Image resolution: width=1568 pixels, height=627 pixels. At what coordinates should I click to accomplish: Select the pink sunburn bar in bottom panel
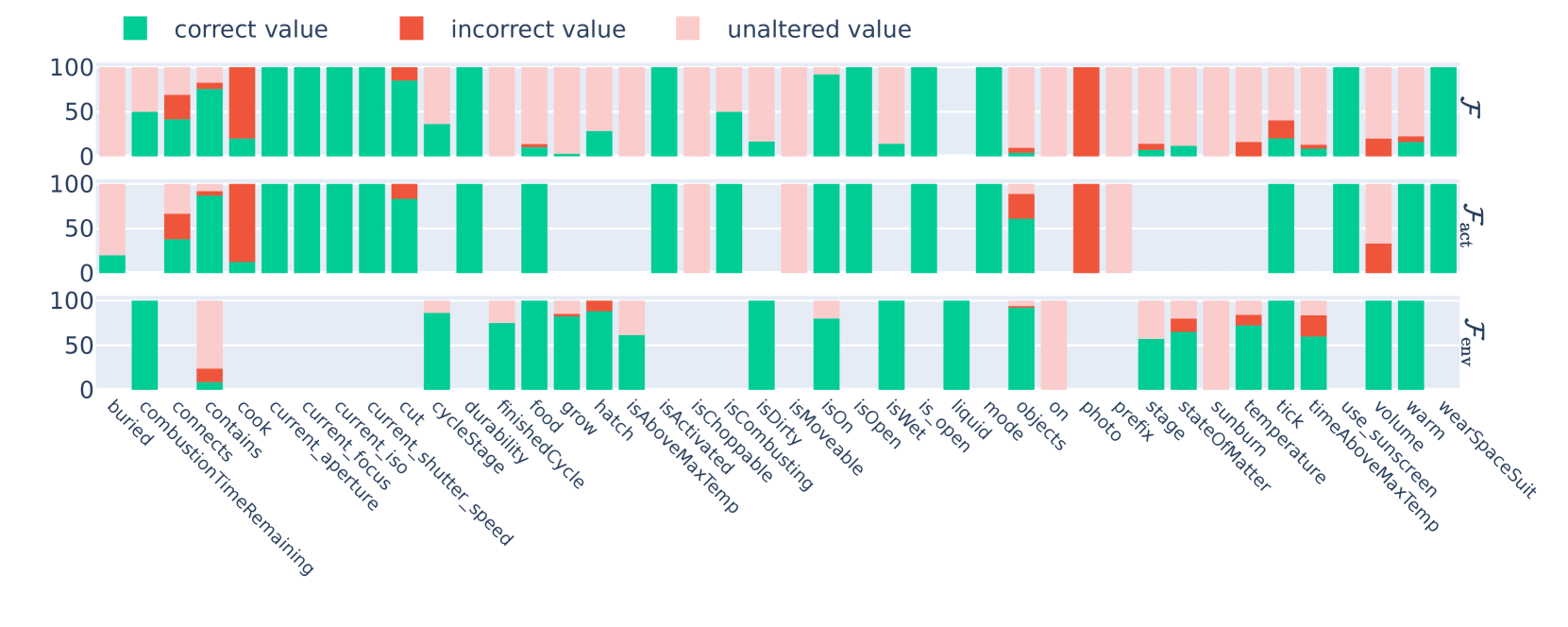coord(1216,345)
